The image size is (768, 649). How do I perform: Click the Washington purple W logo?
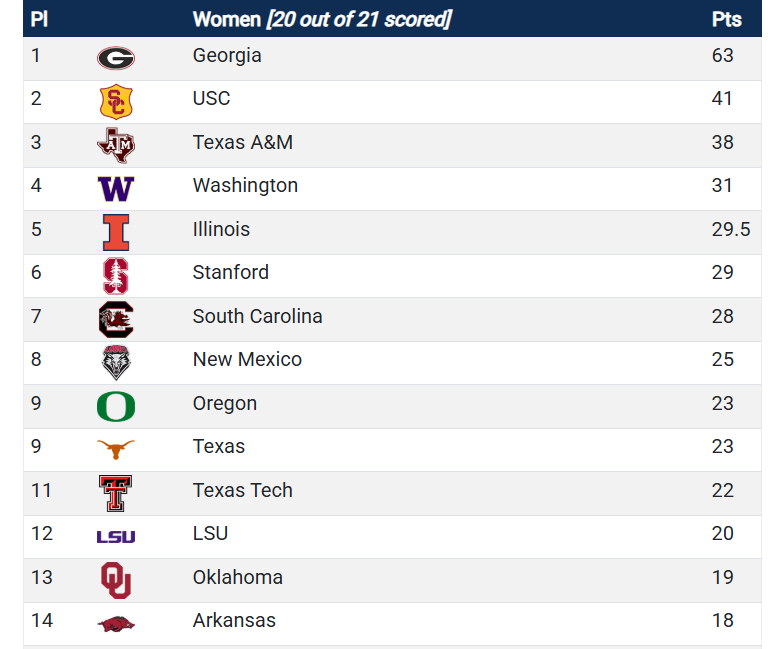(x=116, y=189)
